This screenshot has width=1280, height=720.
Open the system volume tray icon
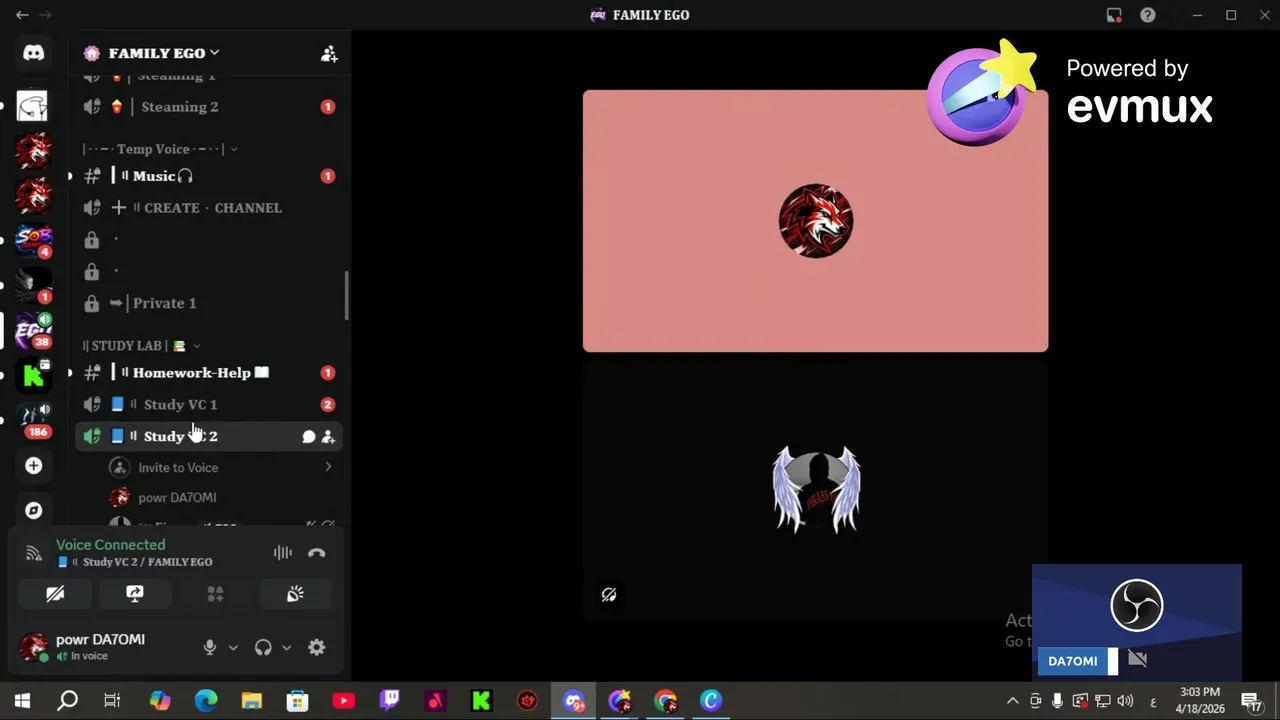1125,701
